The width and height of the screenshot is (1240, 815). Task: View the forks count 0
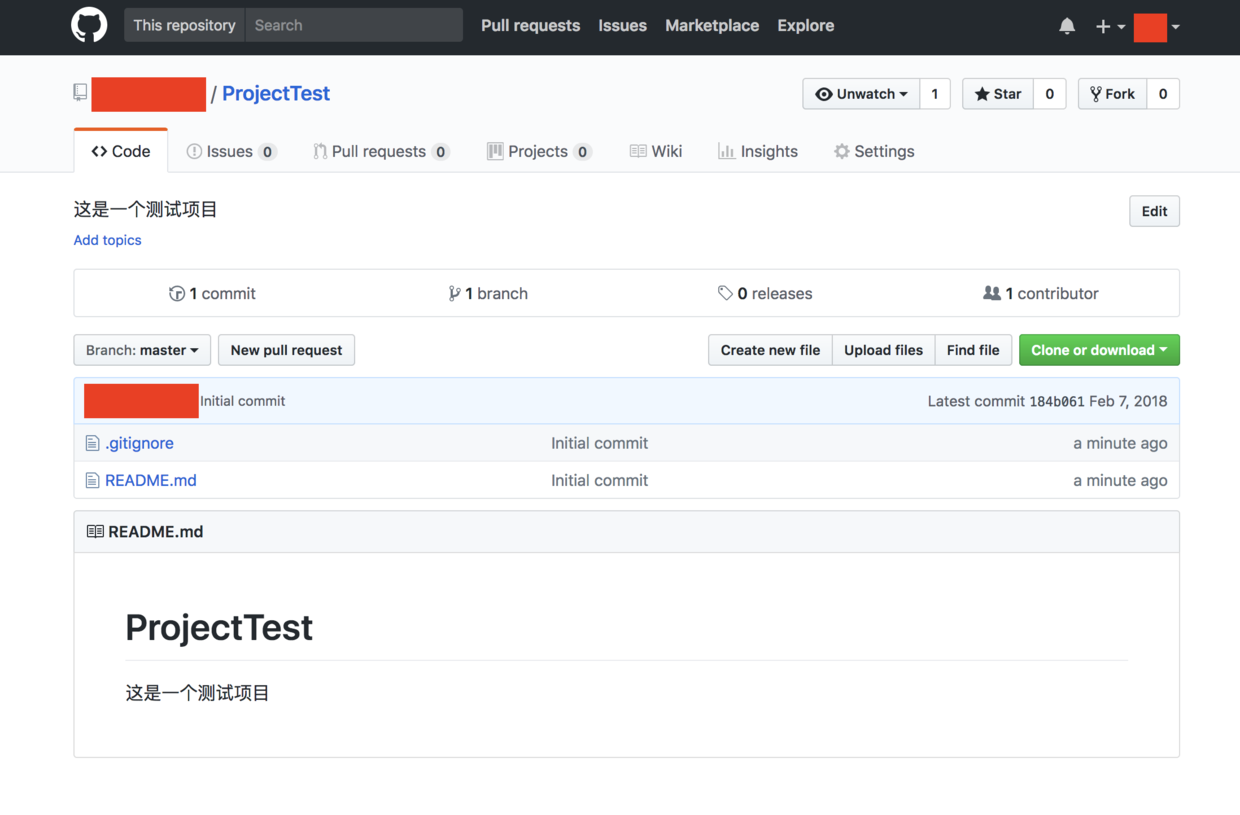pos(1163,94)
